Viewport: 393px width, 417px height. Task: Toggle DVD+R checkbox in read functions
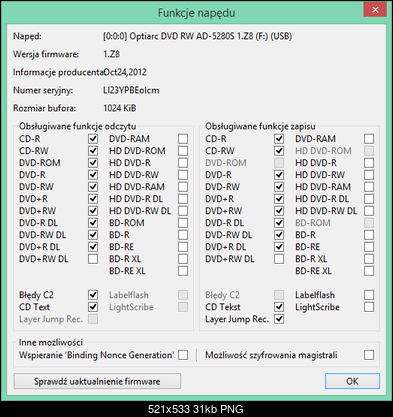[93, 199]
